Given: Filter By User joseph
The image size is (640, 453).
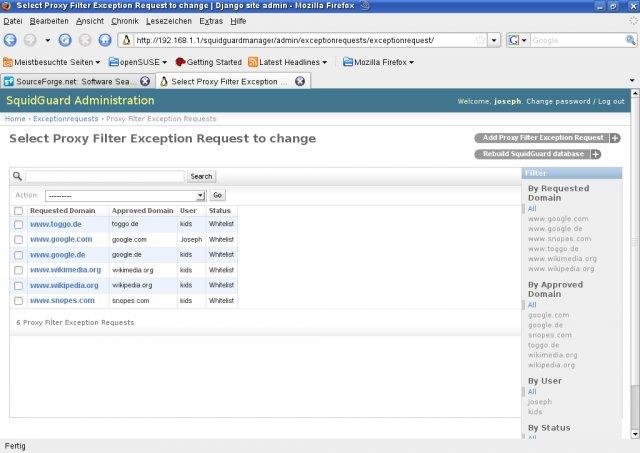Looking at the screenshot, I should [540, 402].
